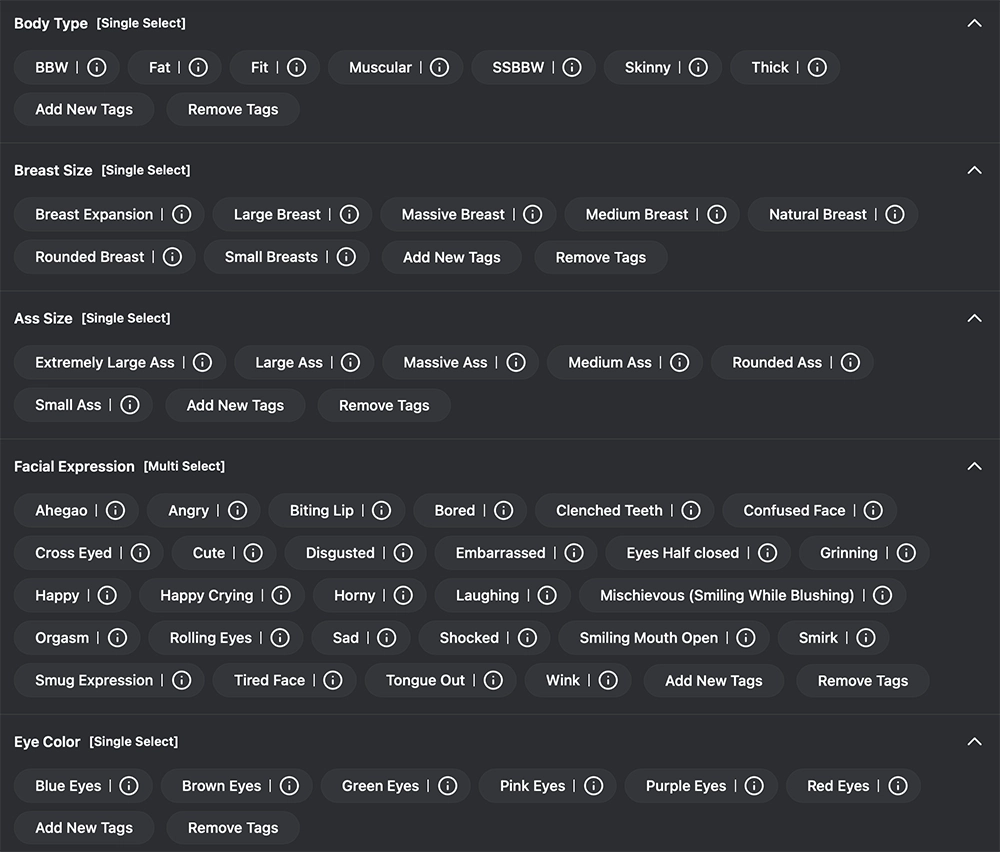Open the info tooltip for the BBW tag
The width and height of the screenshot is (1000, 852).
coord(96,67)
